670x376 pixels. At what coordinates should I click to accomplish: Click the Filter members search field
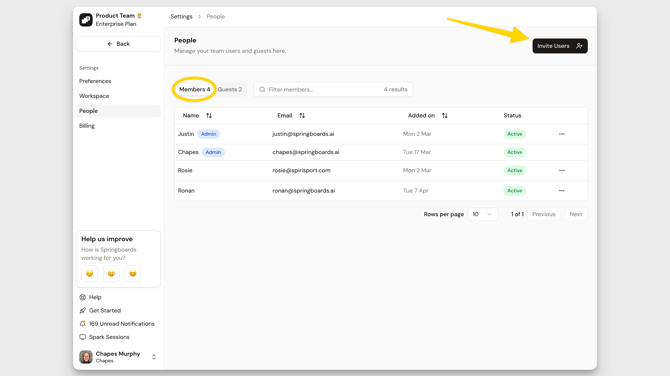[x=333, y=89]
